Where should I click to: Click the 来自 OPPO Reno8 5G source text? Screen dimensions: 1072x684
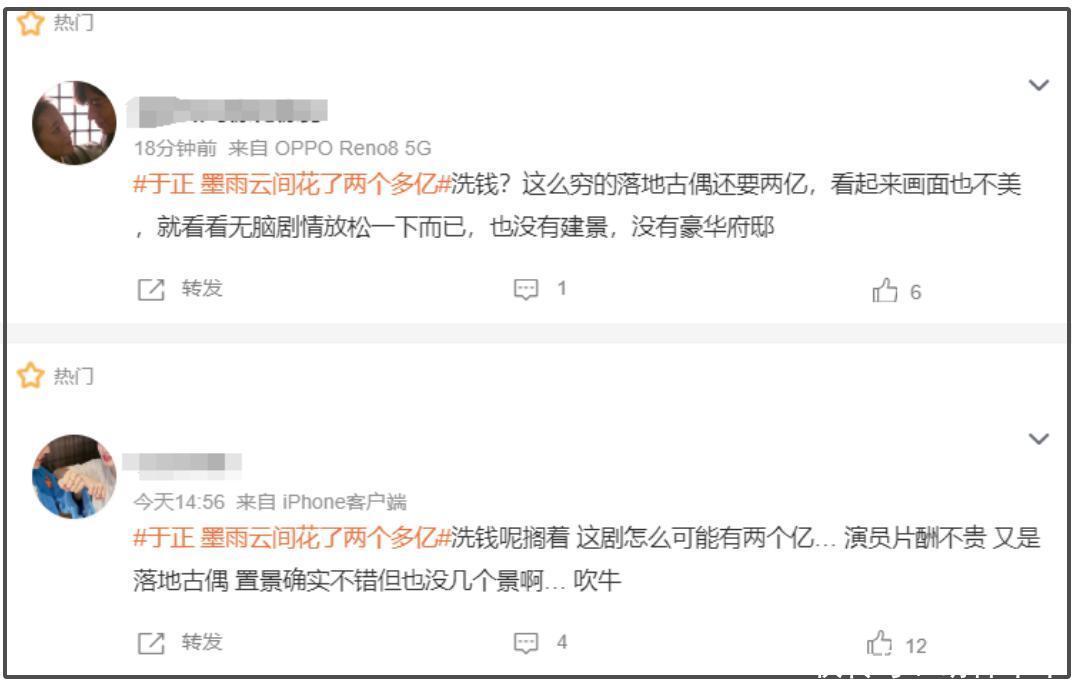click(330, 148)
